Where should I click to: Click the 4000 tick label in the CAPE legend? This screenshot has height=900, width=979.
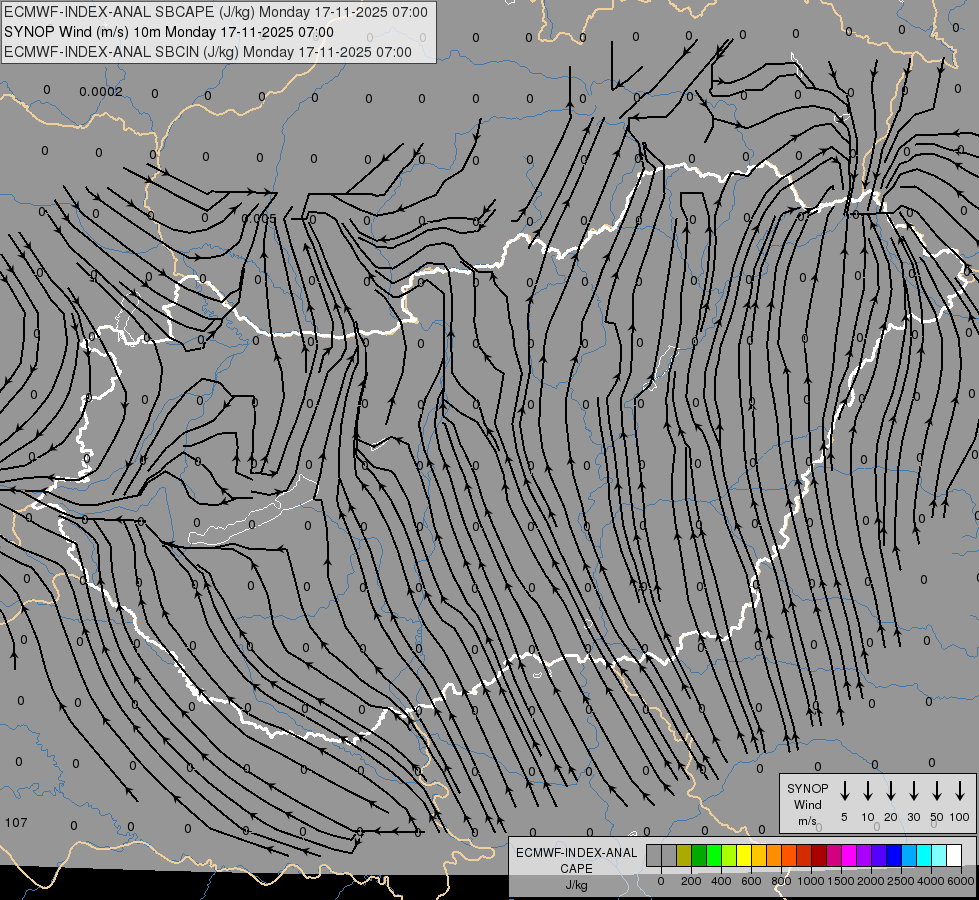coord(930,881)
